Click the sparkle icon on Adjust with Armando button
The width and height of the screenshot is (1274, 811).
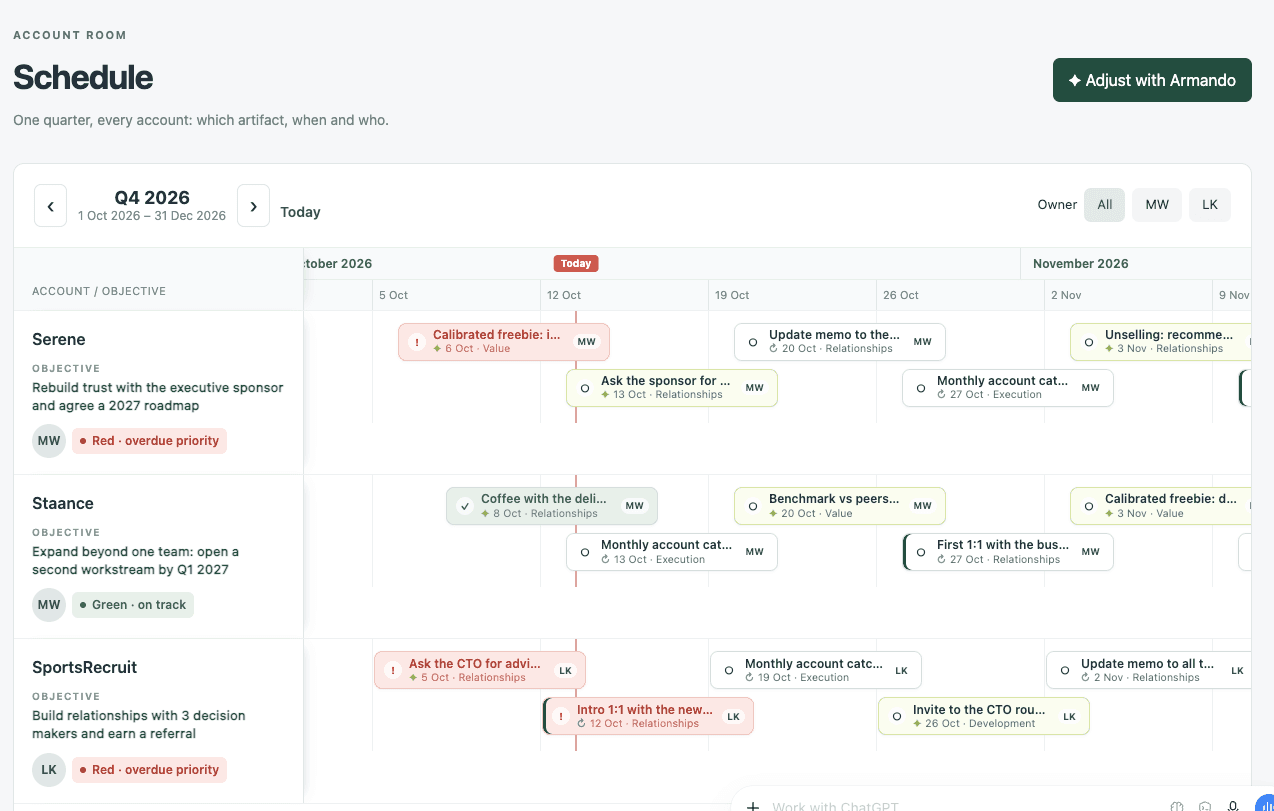(1075, 81)
